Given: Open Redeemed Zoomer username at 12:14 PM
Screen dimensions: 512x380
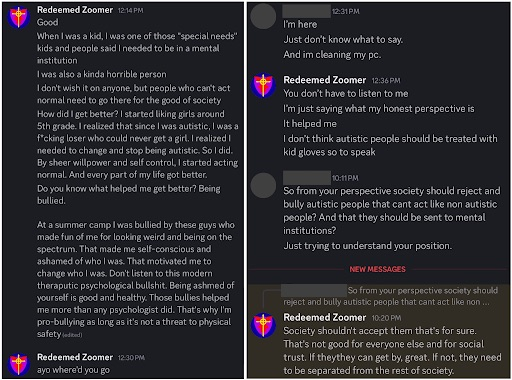Looking at the screenshot, I should [75, 10].
